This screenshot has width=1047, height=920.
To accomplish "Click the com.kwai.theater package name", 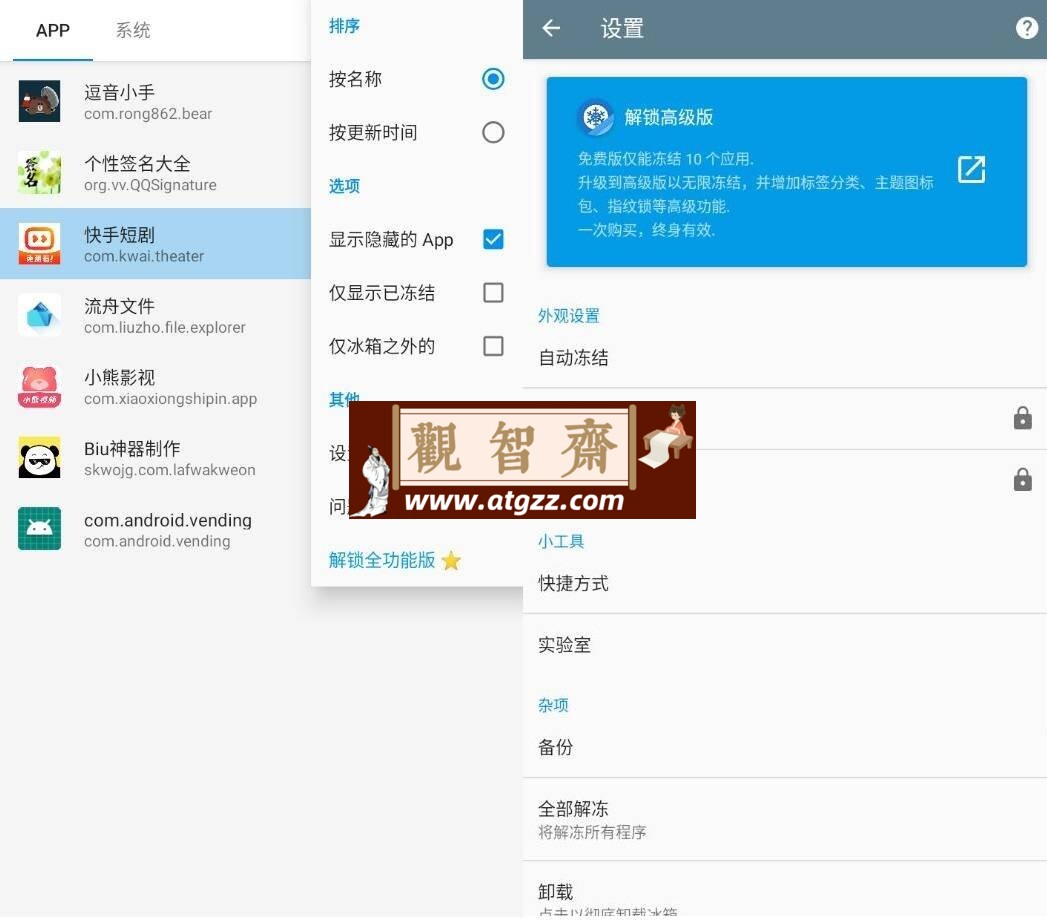I will click(x=144, y=256).
